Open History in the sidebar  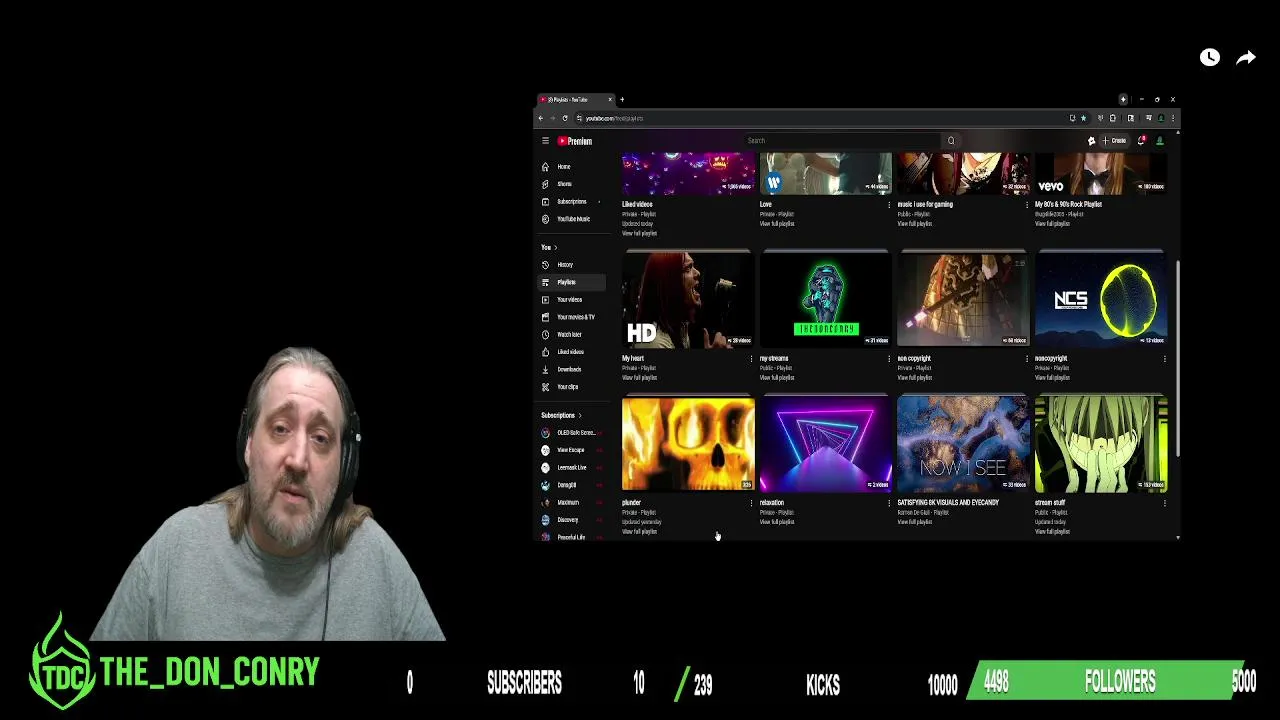coord(572,265)
